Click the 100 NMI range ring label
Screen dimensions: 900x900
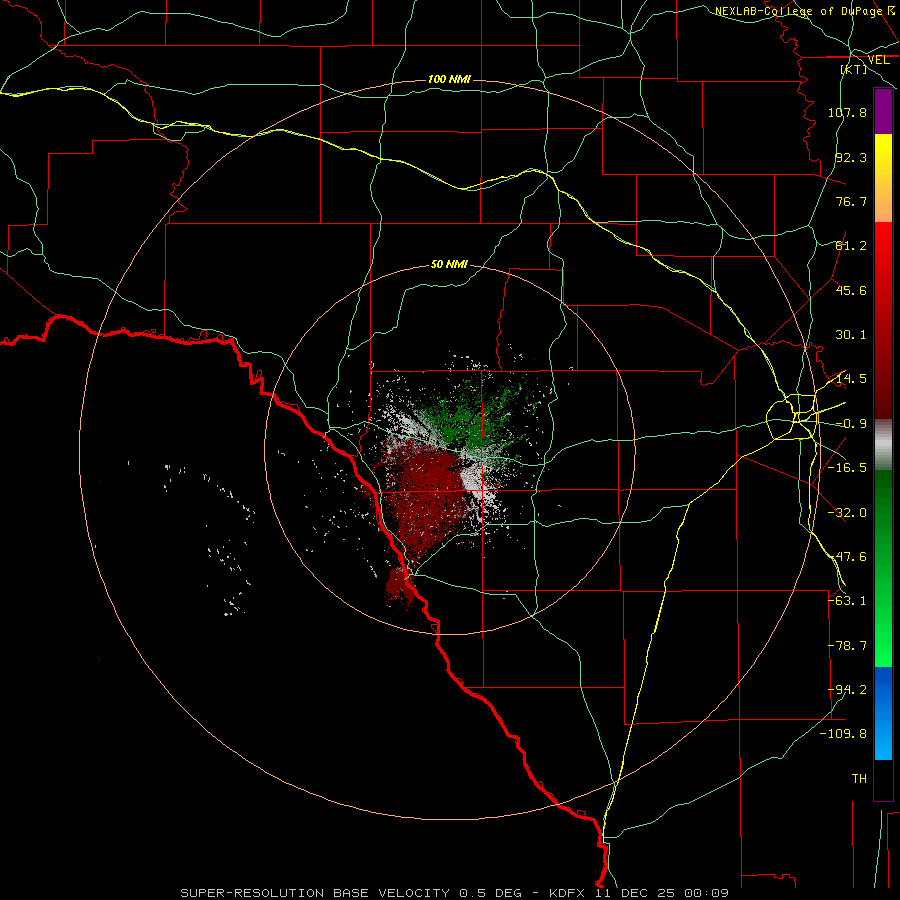click(449, 79)
